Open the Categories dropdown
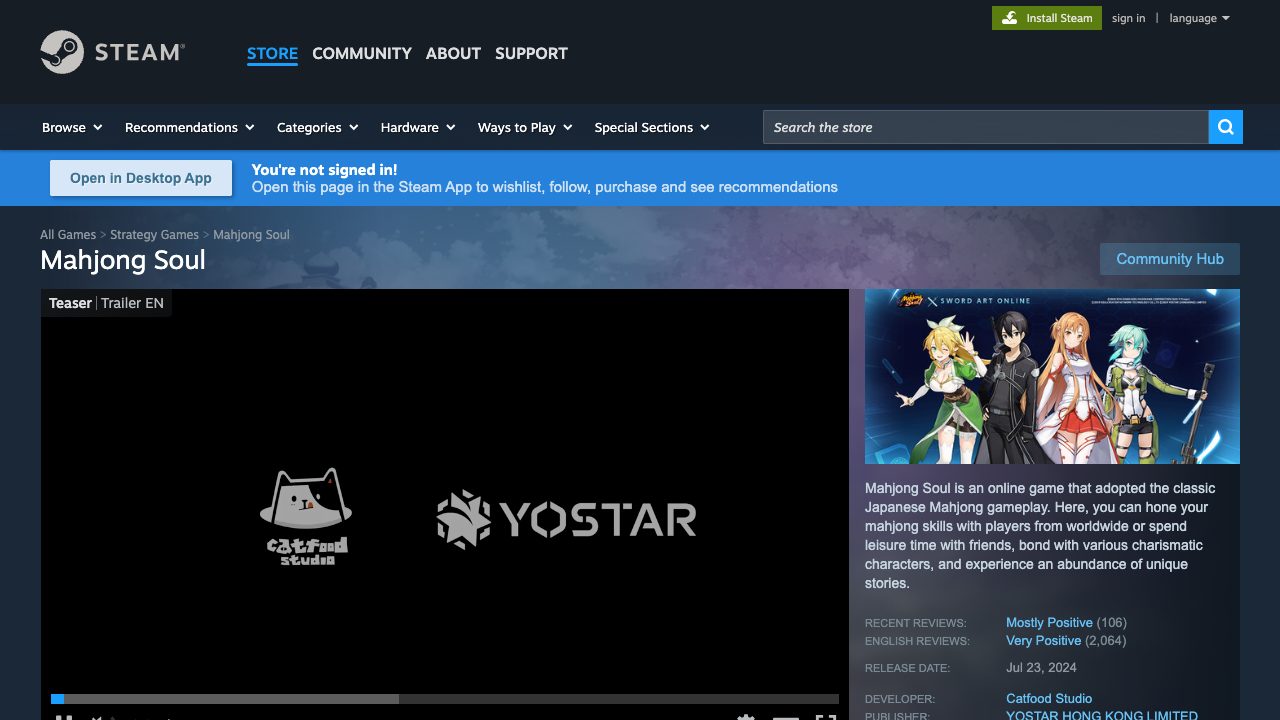The image size is (1280, 720). click(x=317, y=127)
